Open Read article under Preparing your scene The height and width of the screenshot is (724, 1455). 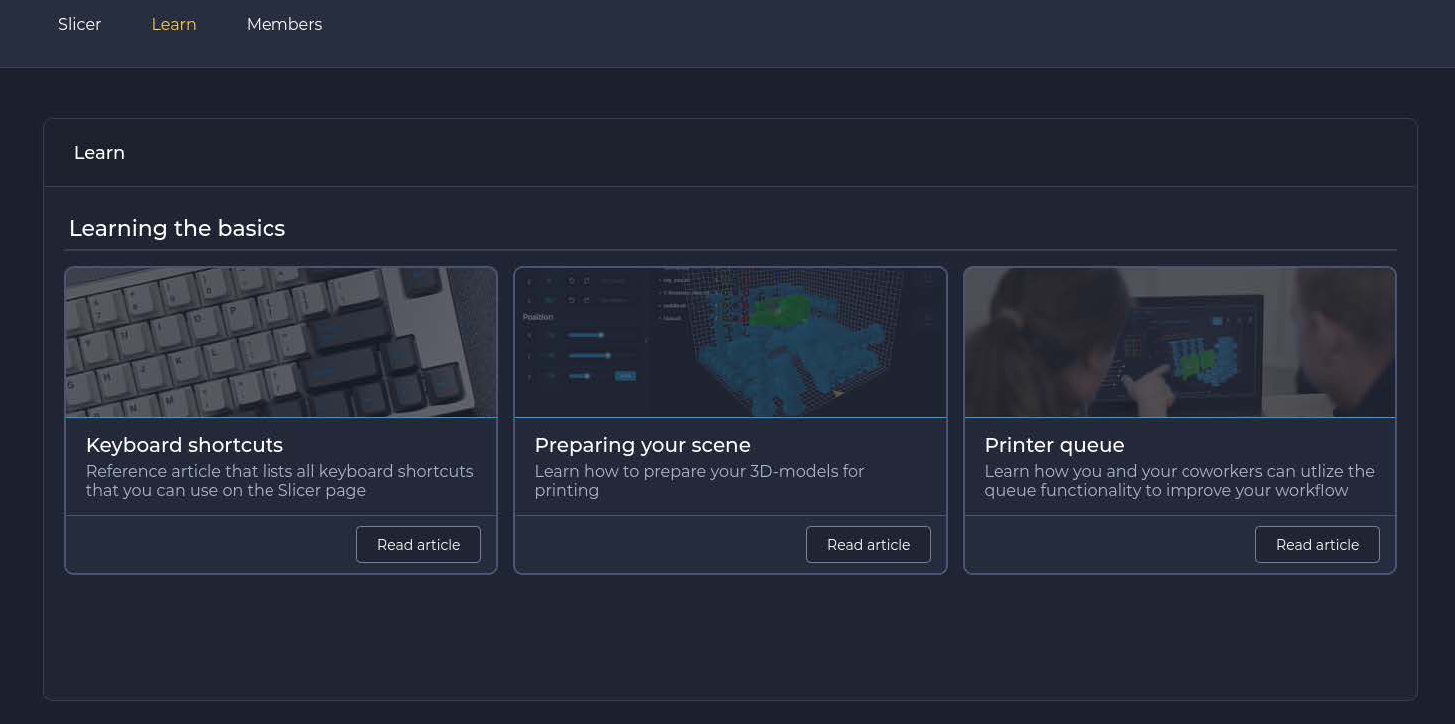pyautogui.click(x=868, y=545)
